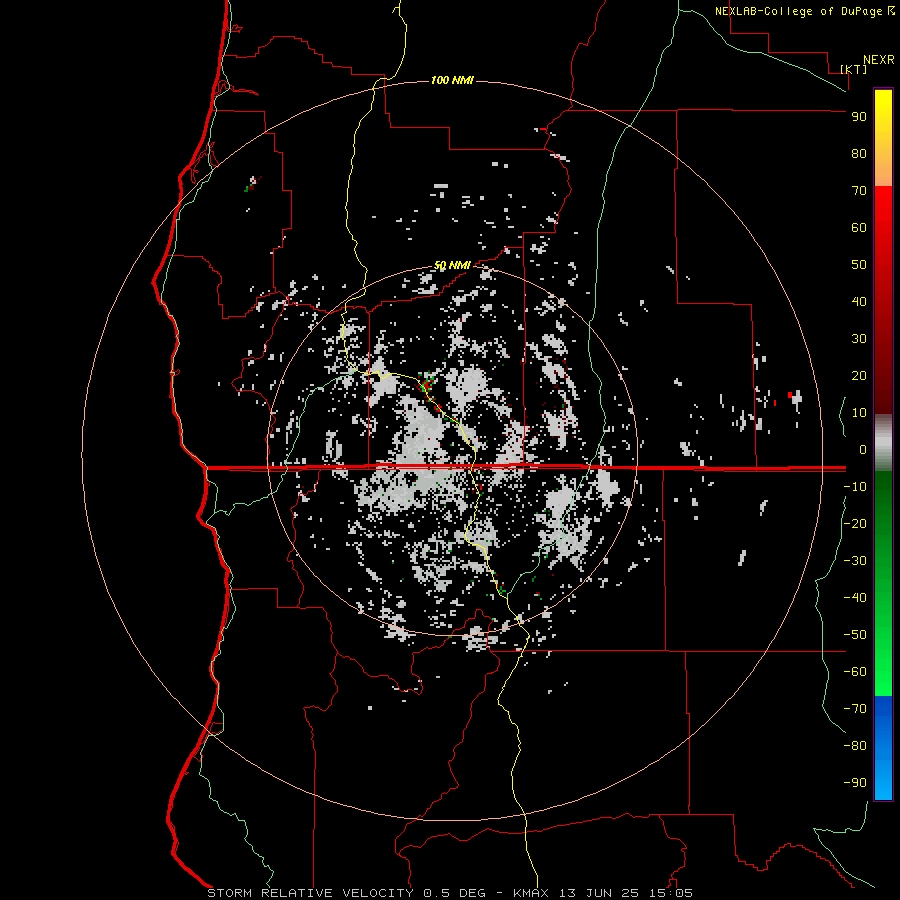Click the "100 NMI" range ring label
900x900 pixels.
(x=452, y=80)
